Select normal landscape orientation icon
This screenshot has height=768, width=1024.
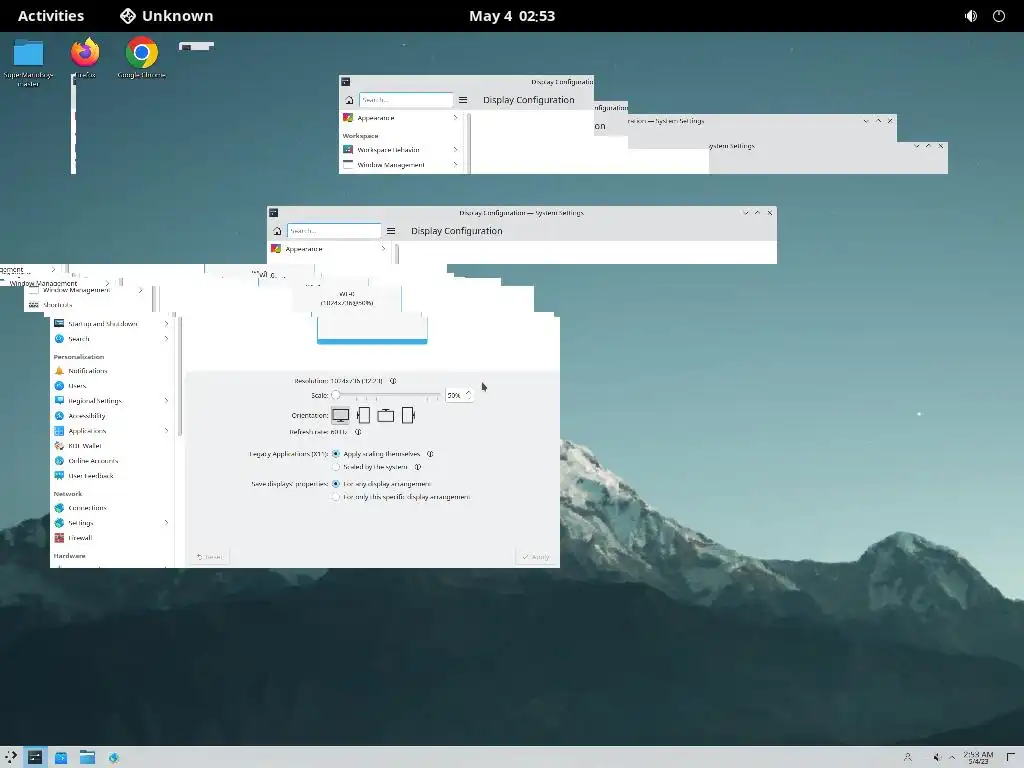tap(340, 415)
